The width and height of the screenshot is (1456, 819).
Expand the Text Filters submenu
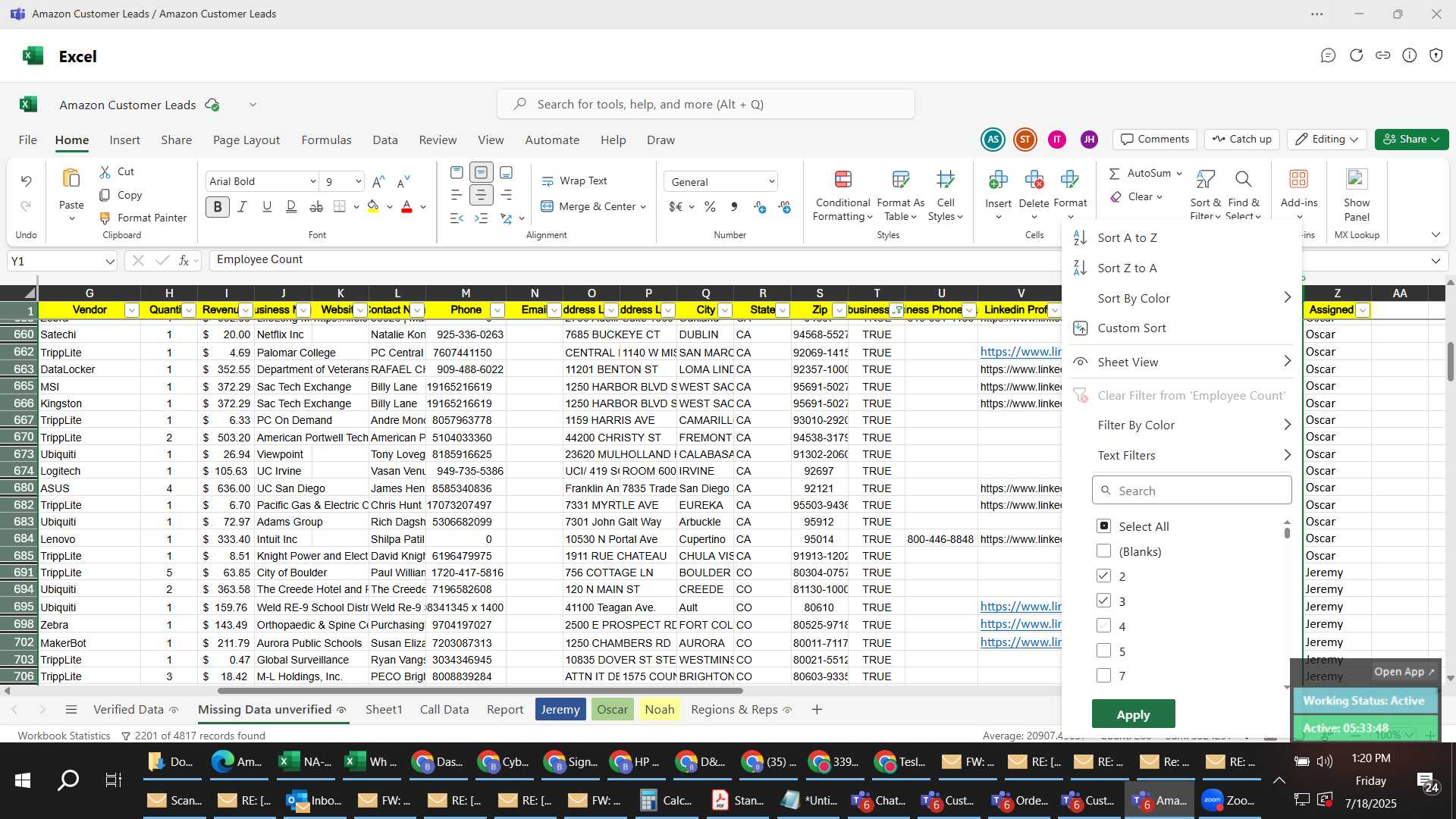pyautogui.click(x=1287, y=455)
